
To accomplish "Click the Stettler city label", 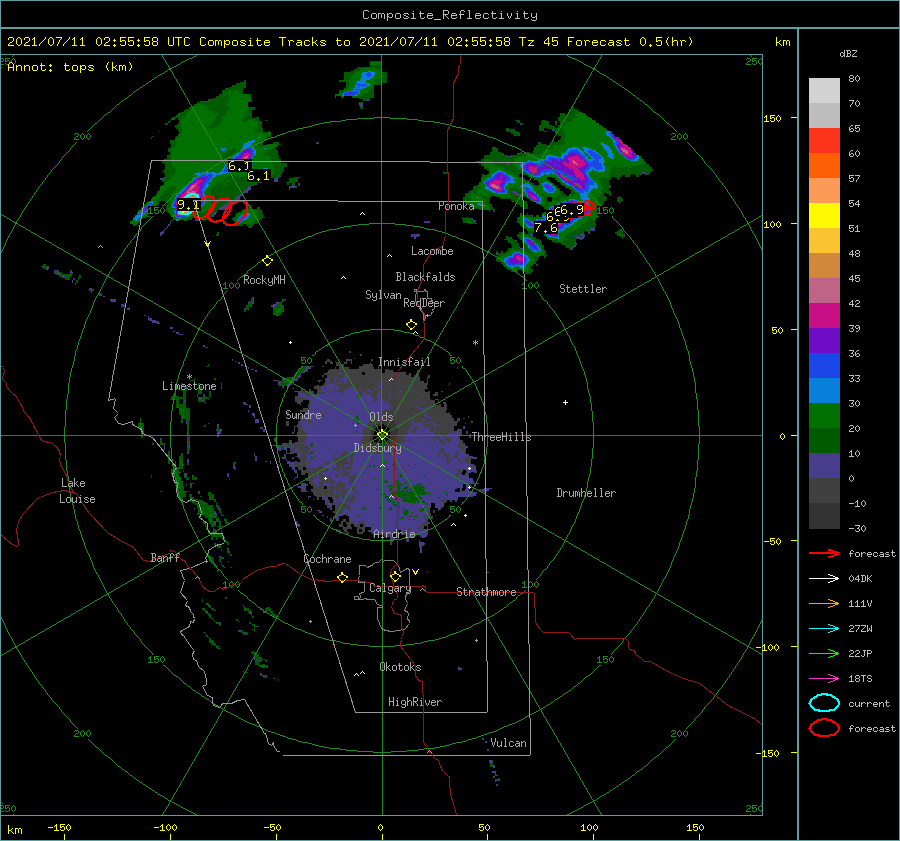I will pyautogui.click(x=583, y=289).
